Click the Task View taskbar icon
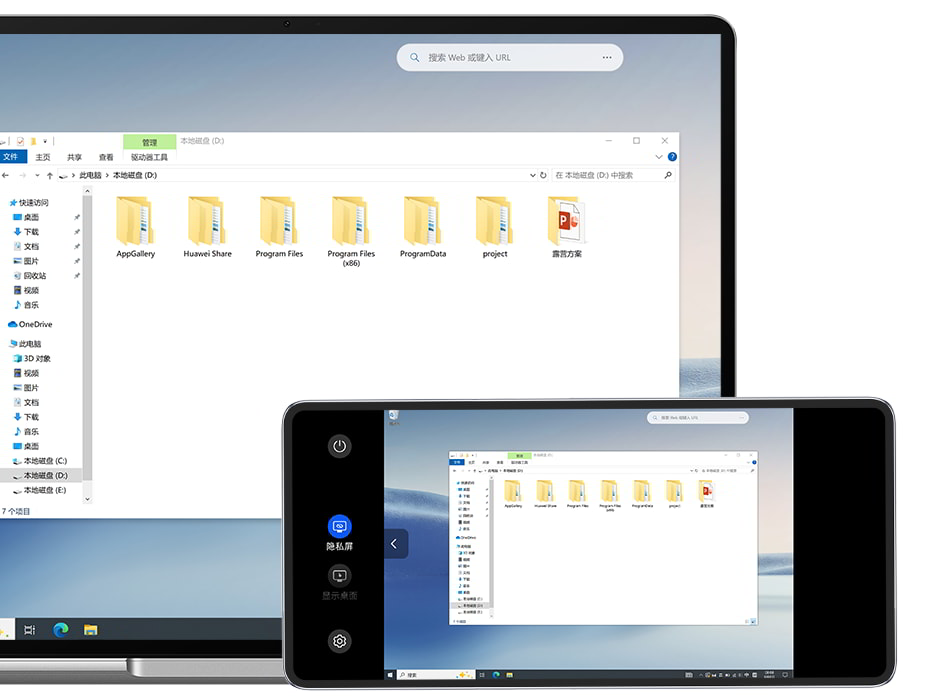The height and width of the screenshot is (700, 930). [30, 630]
